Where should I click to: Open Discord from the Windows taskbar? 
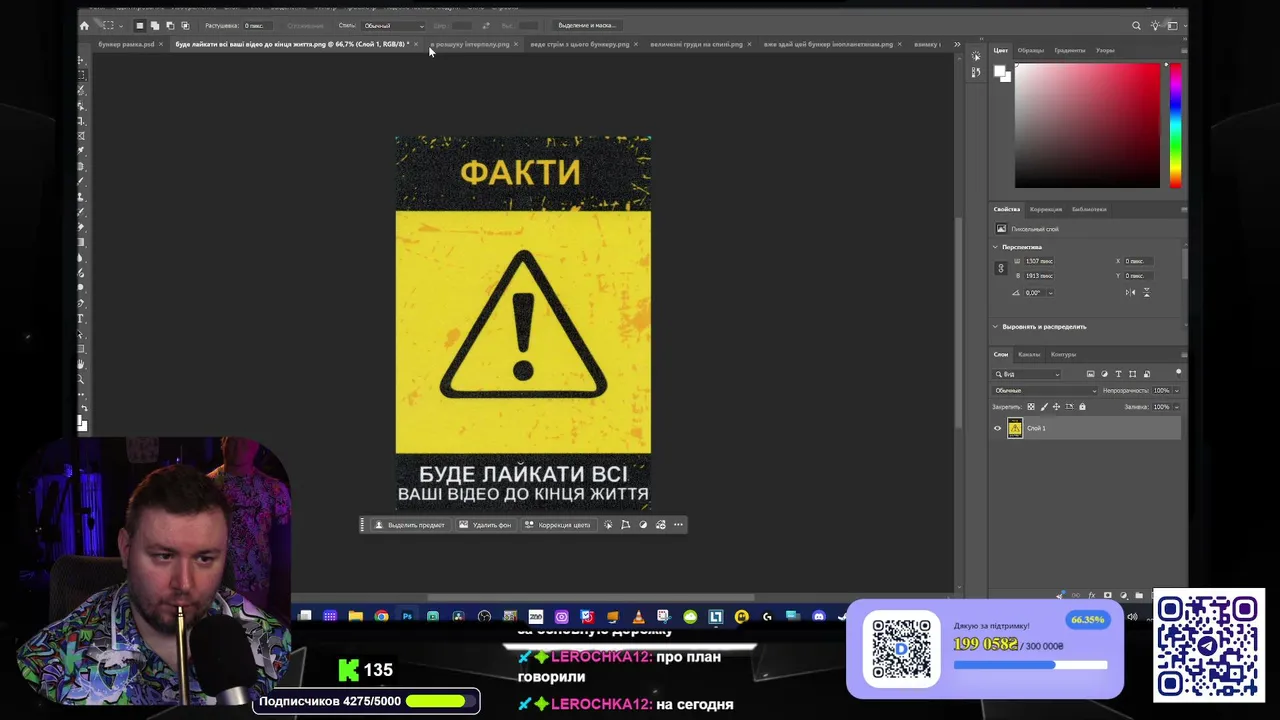pyautogui.click(x=819, y=616)
